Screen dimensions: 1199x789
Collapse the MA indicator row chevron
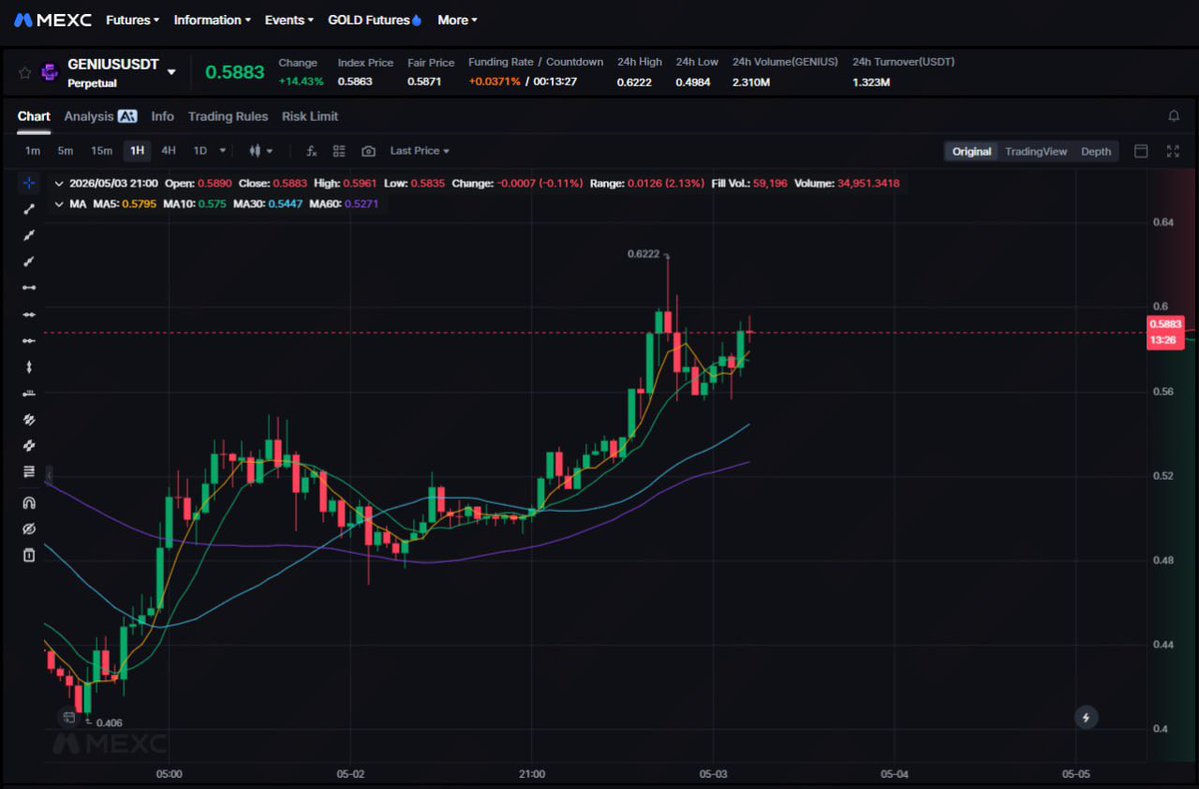pos(59,204)
